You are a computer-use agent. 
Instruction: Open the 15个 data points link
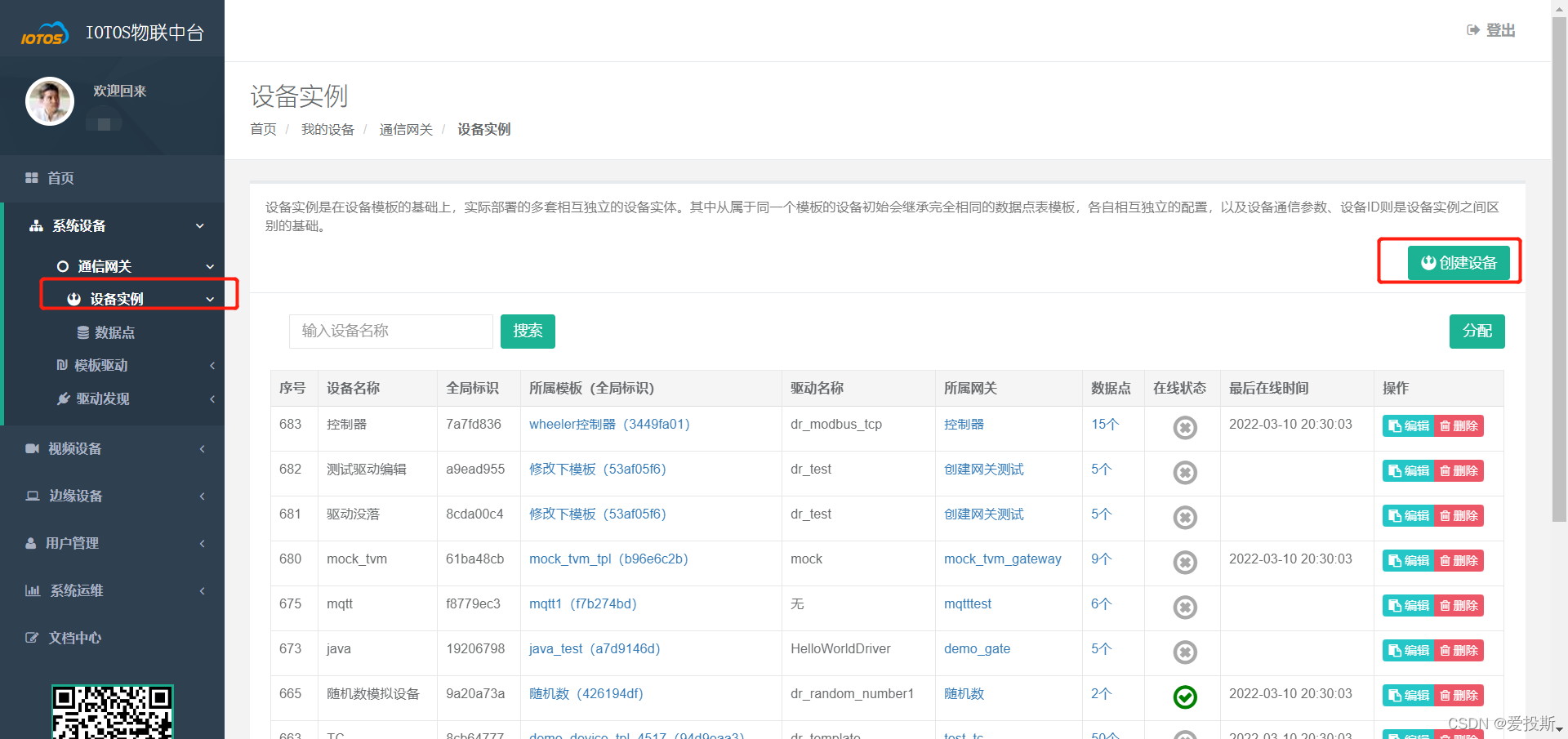pyautogui.click(x=1105, y=425)
